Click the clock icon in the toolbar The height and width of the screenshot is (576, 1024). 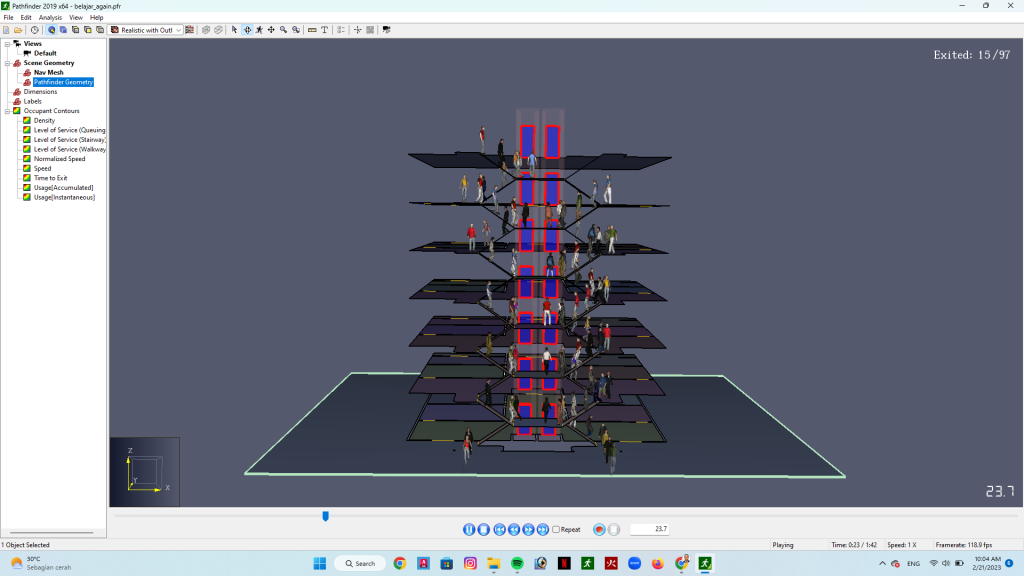35,30
